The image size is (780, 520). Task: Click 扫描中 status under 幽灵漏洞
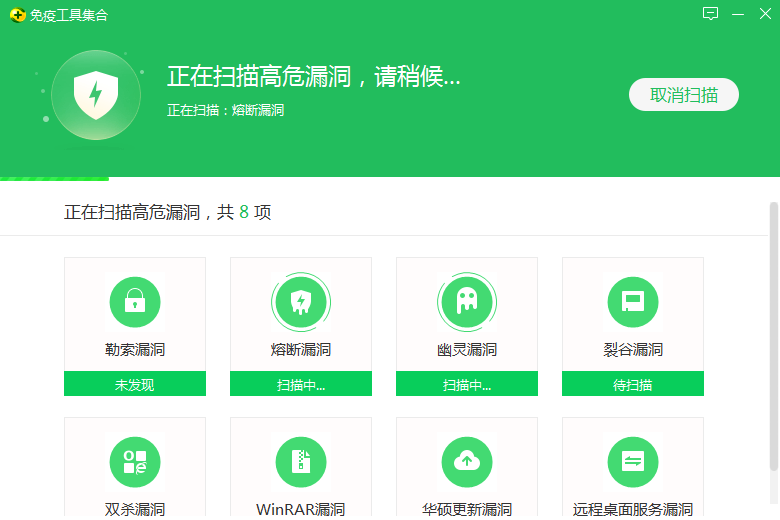pos(467,384)
